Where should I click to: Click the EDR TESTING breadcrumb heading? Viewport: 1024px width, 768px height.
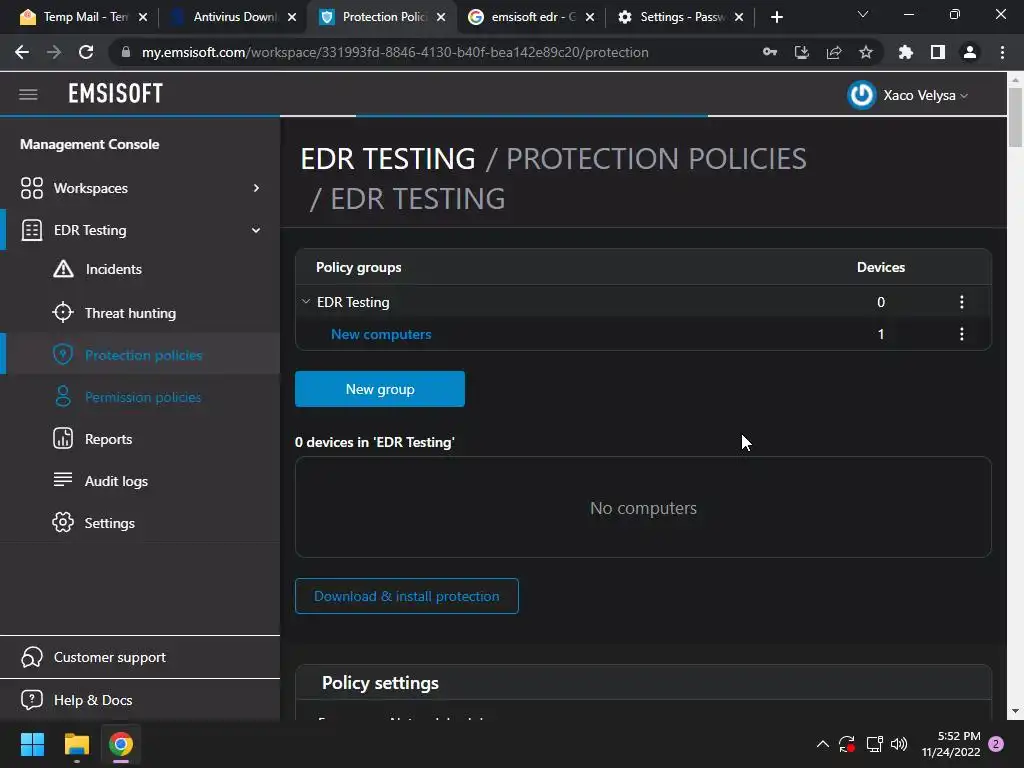click(388, 159)
